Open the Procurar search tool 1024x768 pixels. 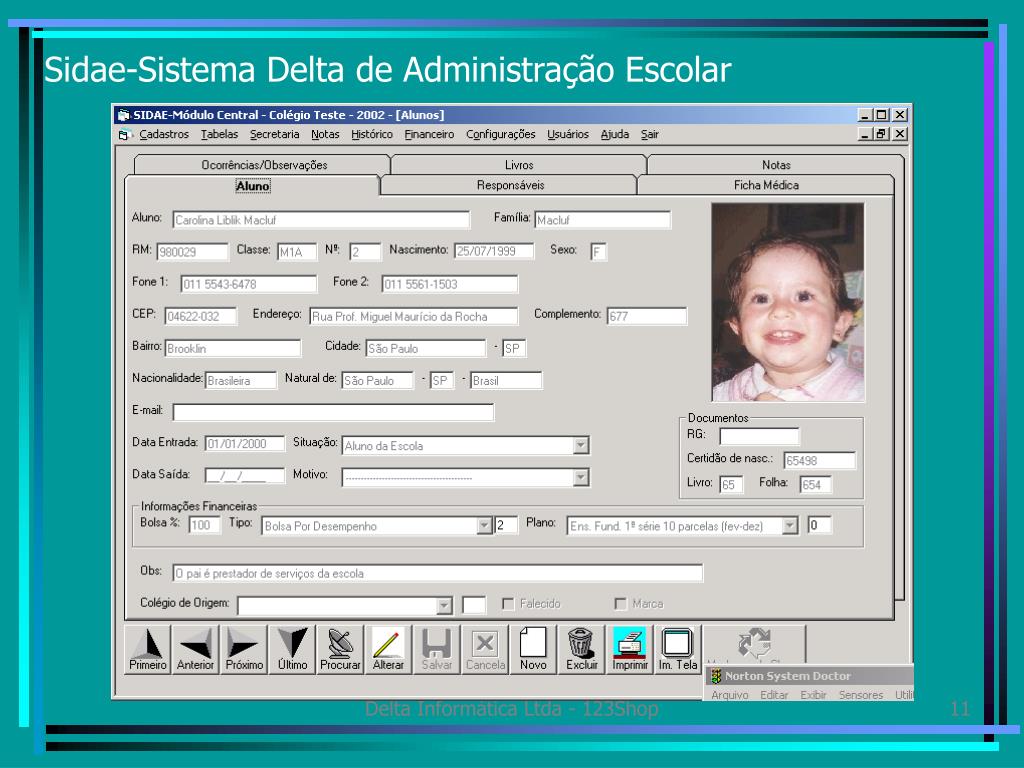click(340, 649)
